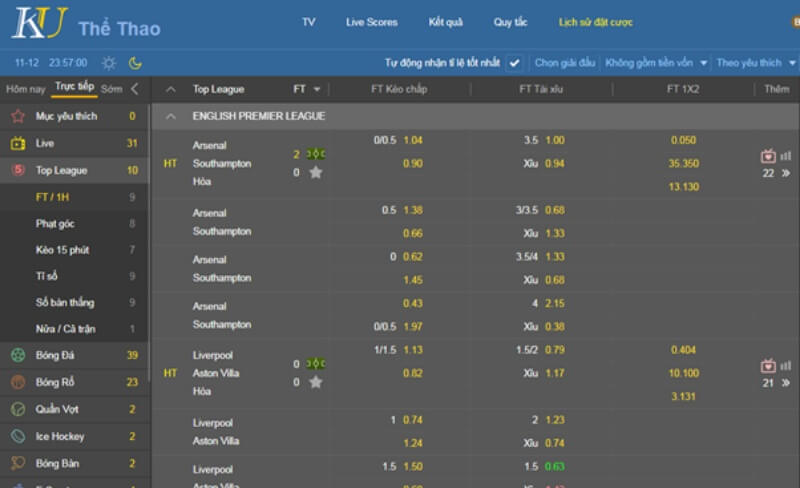Bet over 4 odds 2.15

[x=555, y=304]
